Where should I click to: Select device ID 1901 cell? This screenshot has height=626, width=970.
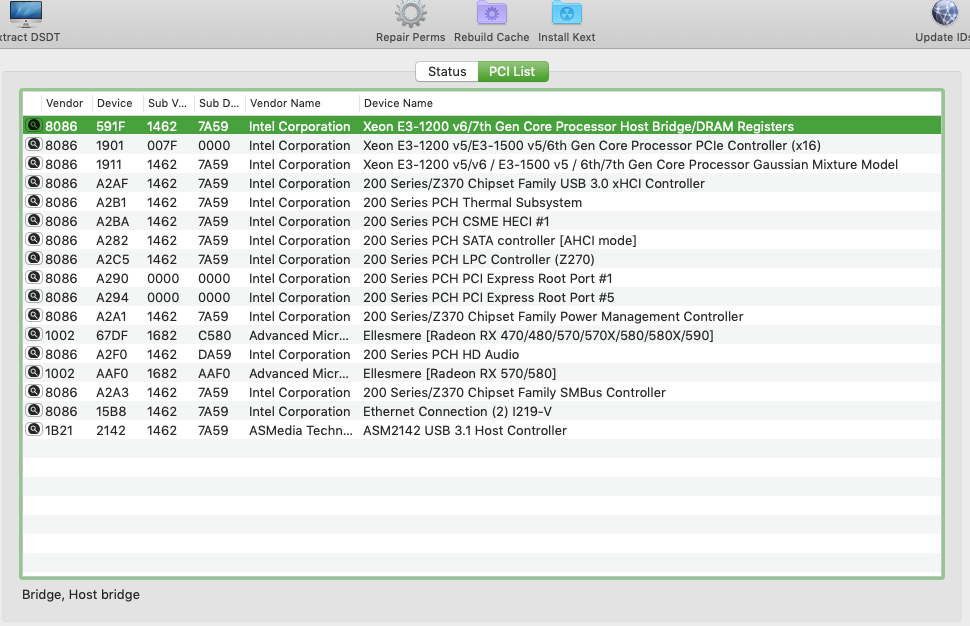tap(110, 145)
